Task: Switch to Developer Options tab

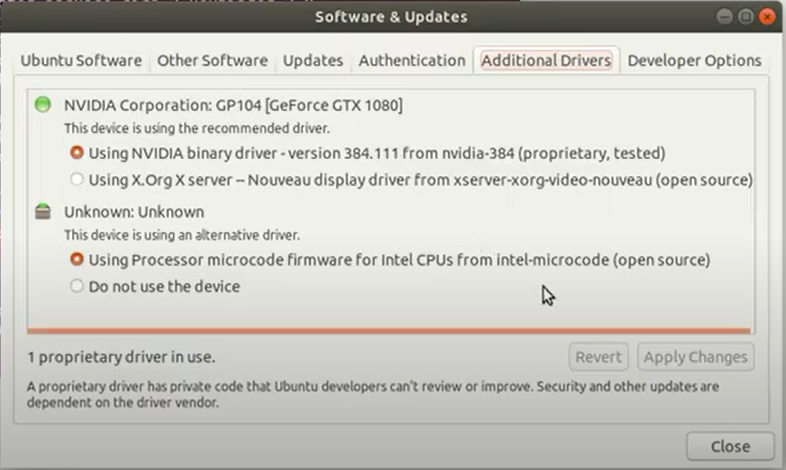Action: [x=694, y=61]
